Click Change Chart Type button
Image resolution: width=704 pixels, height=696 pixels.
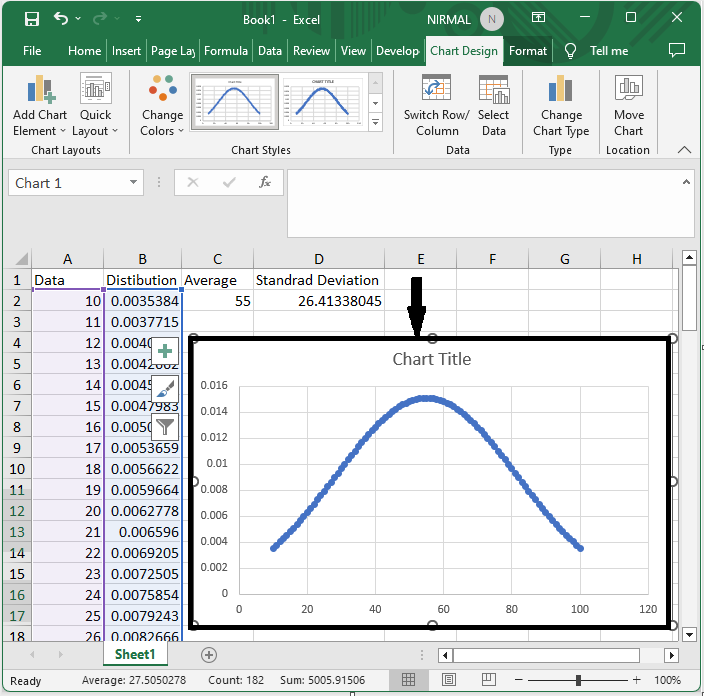(x=561, y=106)
